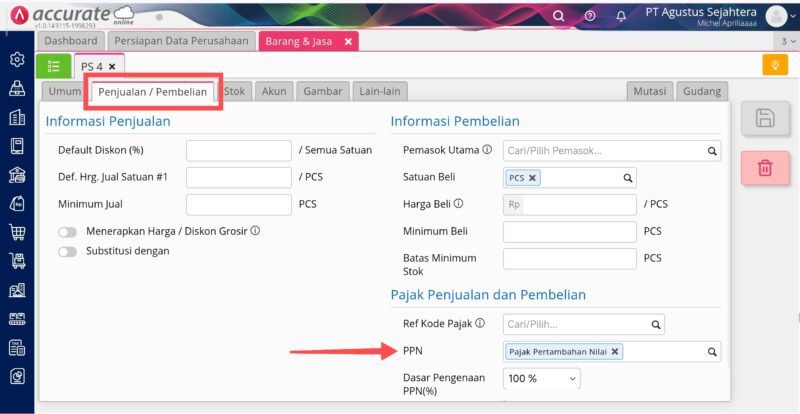The image size is (800, 414).
Task: Toggle the Substitusi dengan switch
Action: pos(68,252)
